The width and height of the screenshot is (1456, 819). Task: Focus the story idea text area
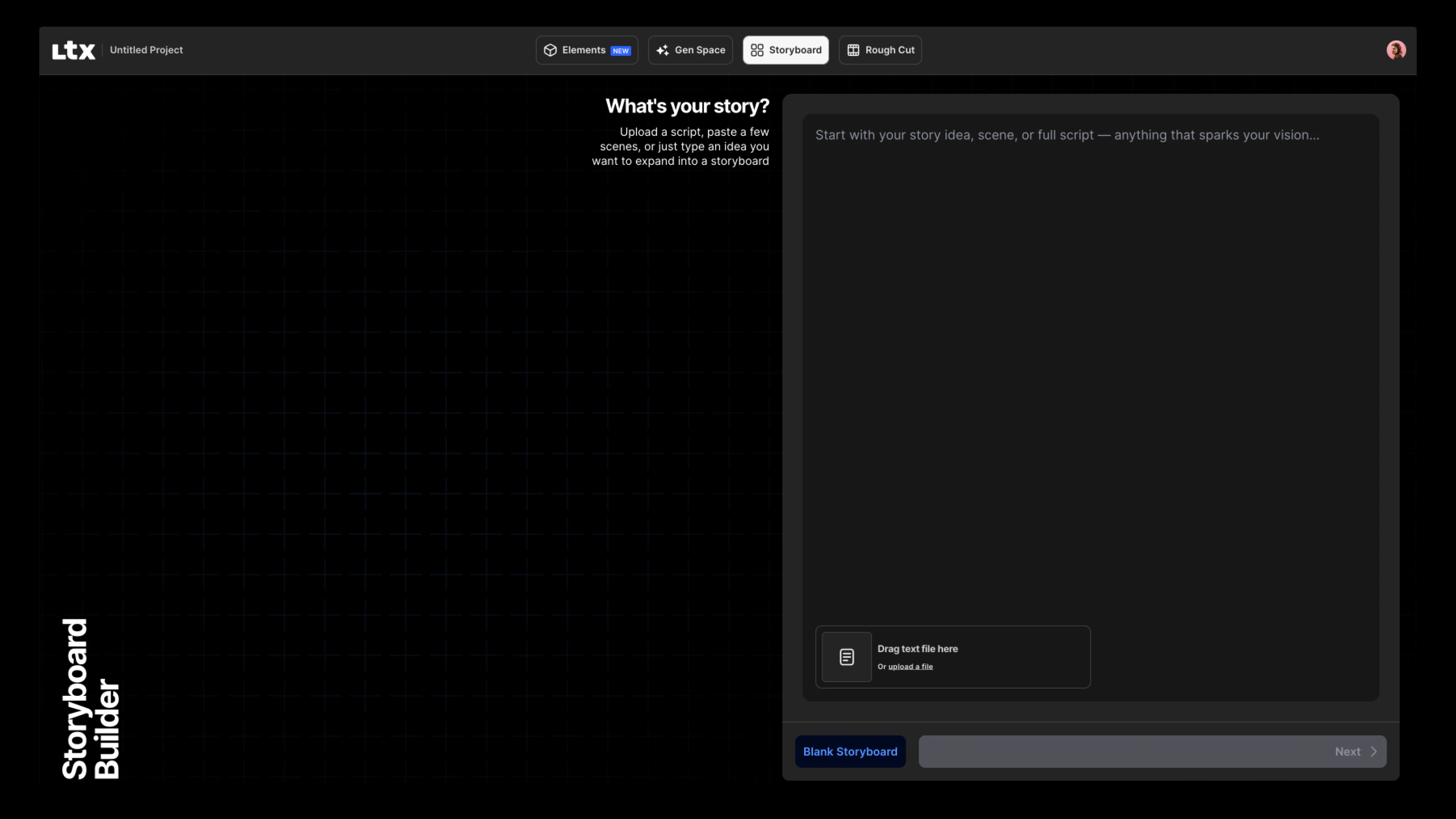click(x=1090, y=339)
